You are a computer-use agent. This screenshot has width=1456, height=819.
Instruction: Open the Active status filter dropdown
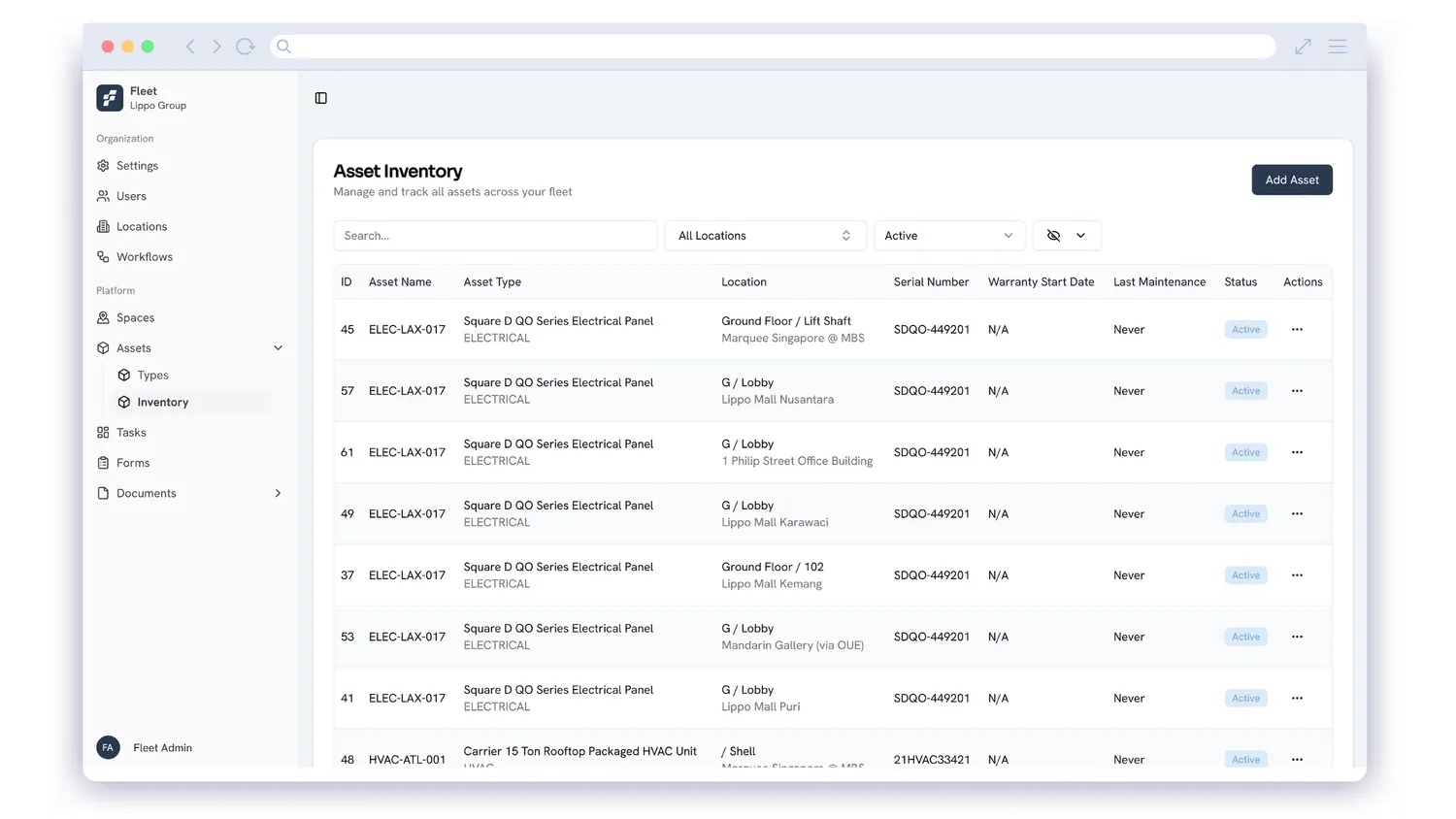(949, 236)
